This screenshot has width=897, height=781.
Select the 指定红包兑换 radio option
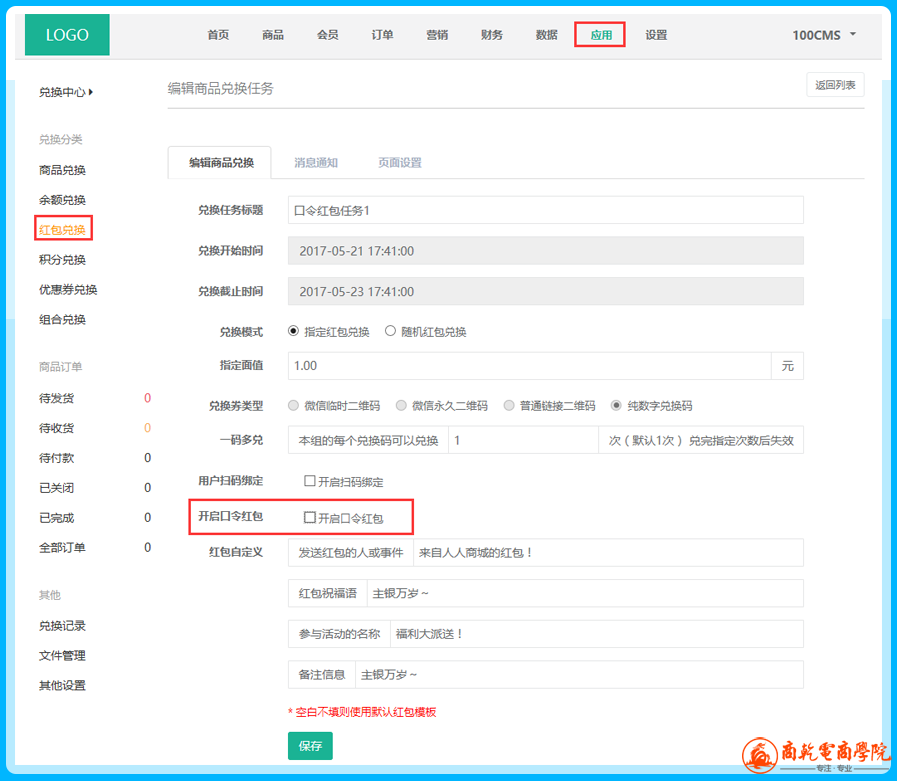pos(294,332)
